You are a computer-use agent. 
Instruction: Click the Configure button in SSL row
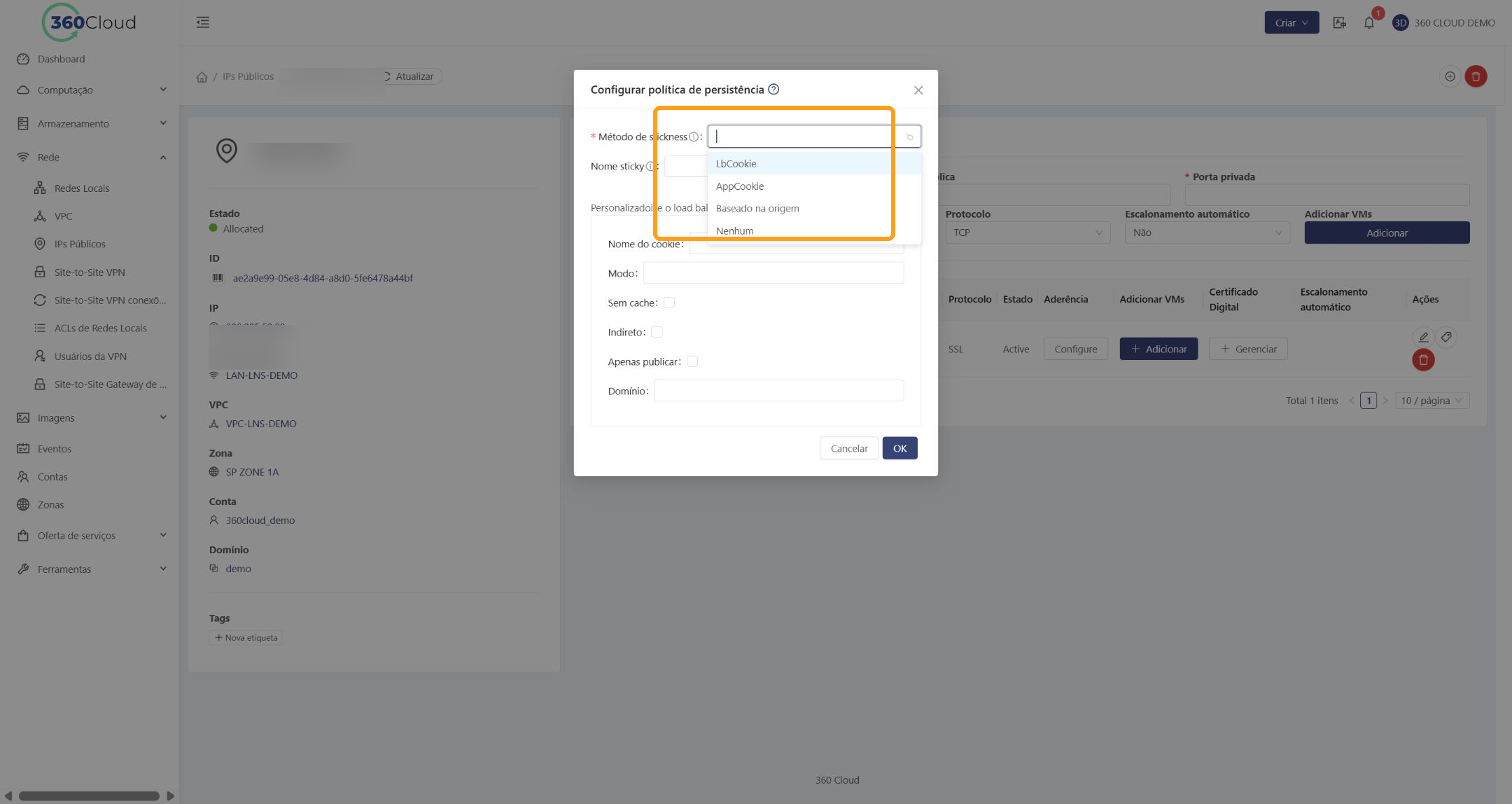pos(1075,349)
